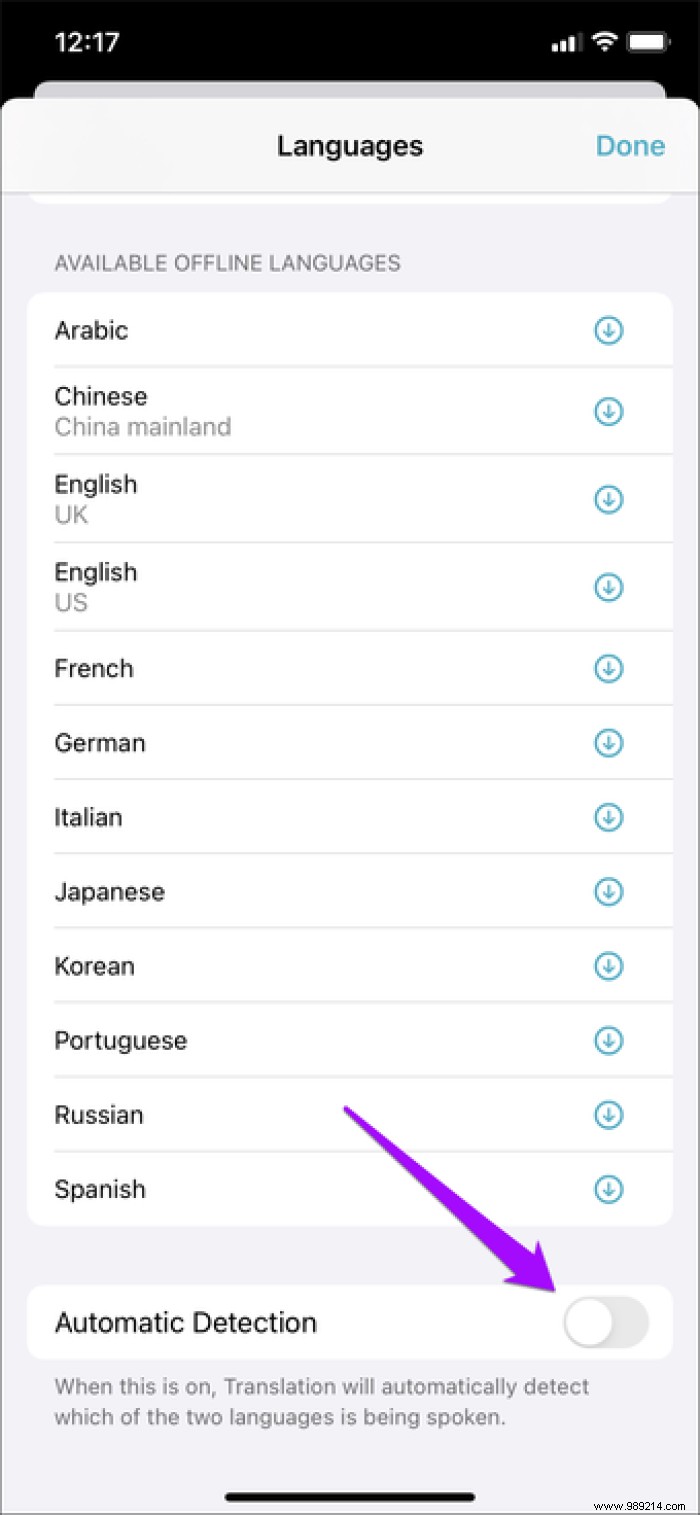This screenshot has width=700, height=1515.
Task: Download English (US) for offline use
Action: tap(608, 587)
